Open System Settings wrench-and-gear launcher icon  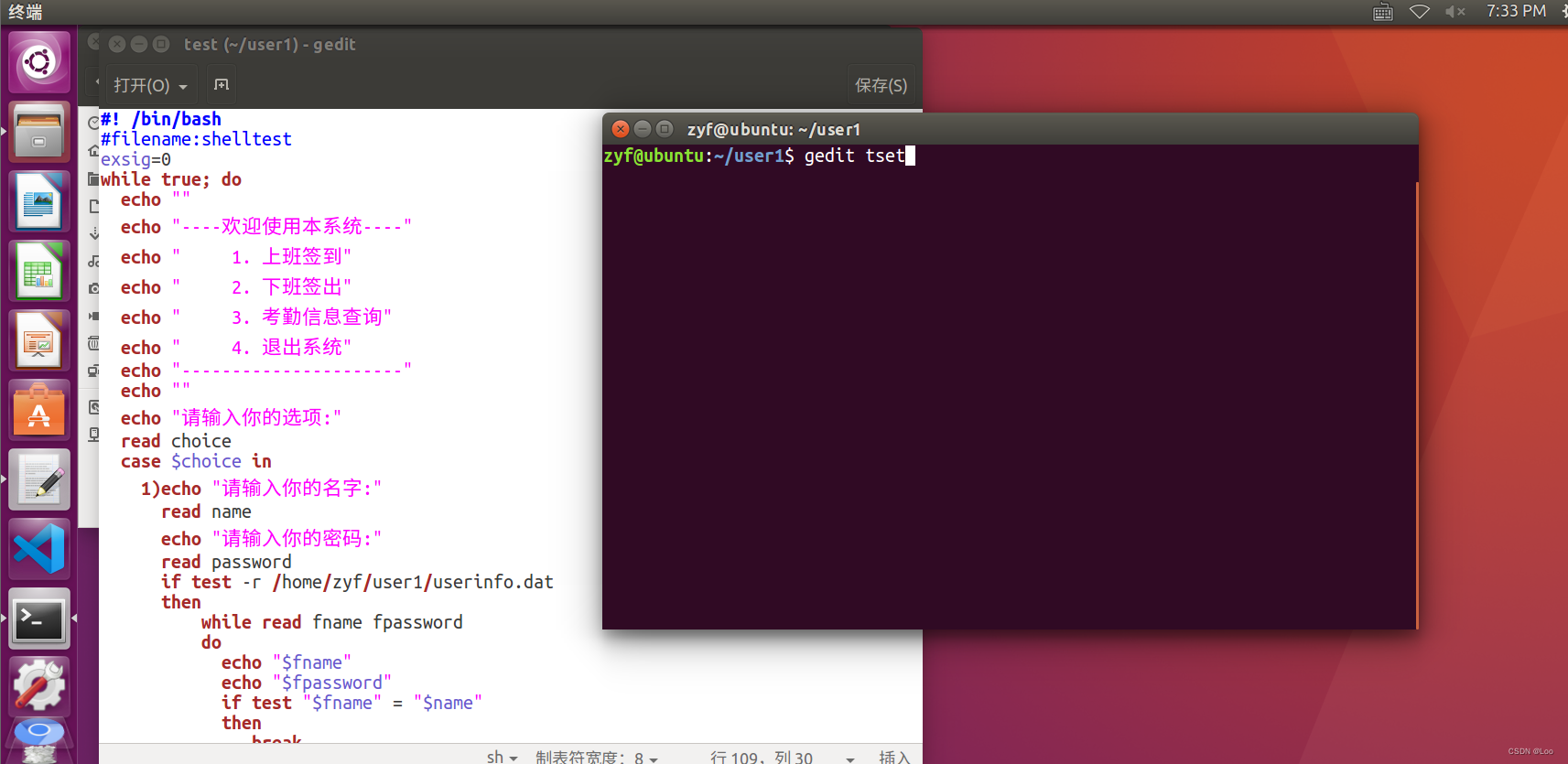point(39,687)
